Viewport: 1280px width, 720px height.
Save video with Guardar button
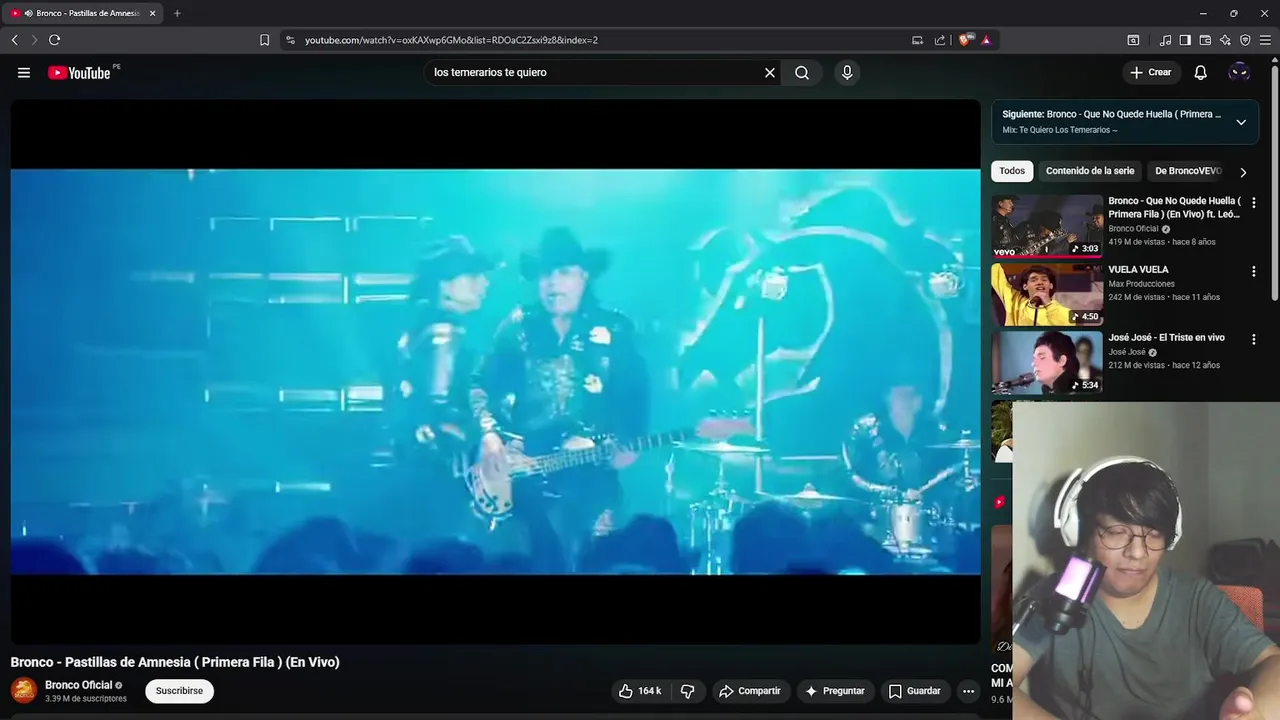[x=915, y=691]
